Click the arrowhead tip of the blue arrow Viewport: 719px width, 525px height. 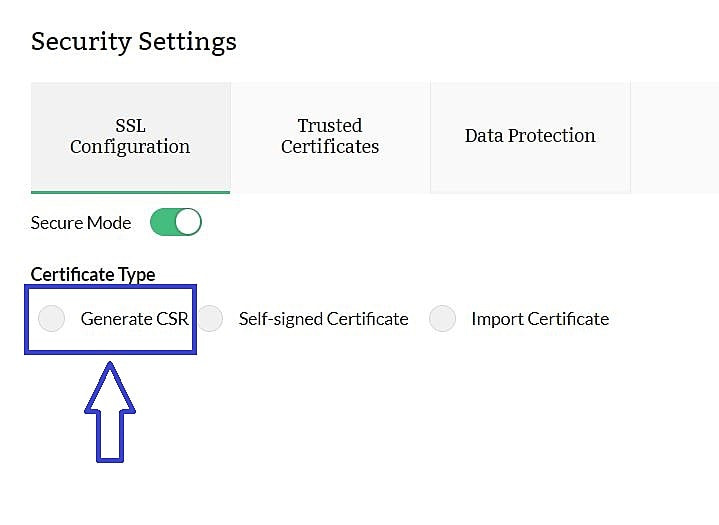(x=110, y=366)
